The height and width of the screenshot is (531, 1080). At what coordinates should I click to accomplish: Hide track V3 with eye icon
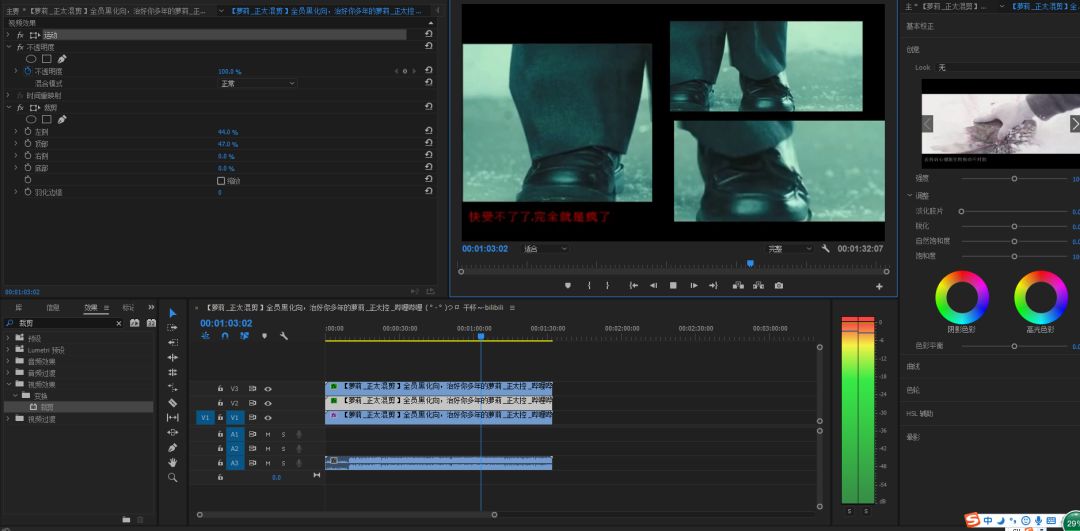[x=268, y=388]
